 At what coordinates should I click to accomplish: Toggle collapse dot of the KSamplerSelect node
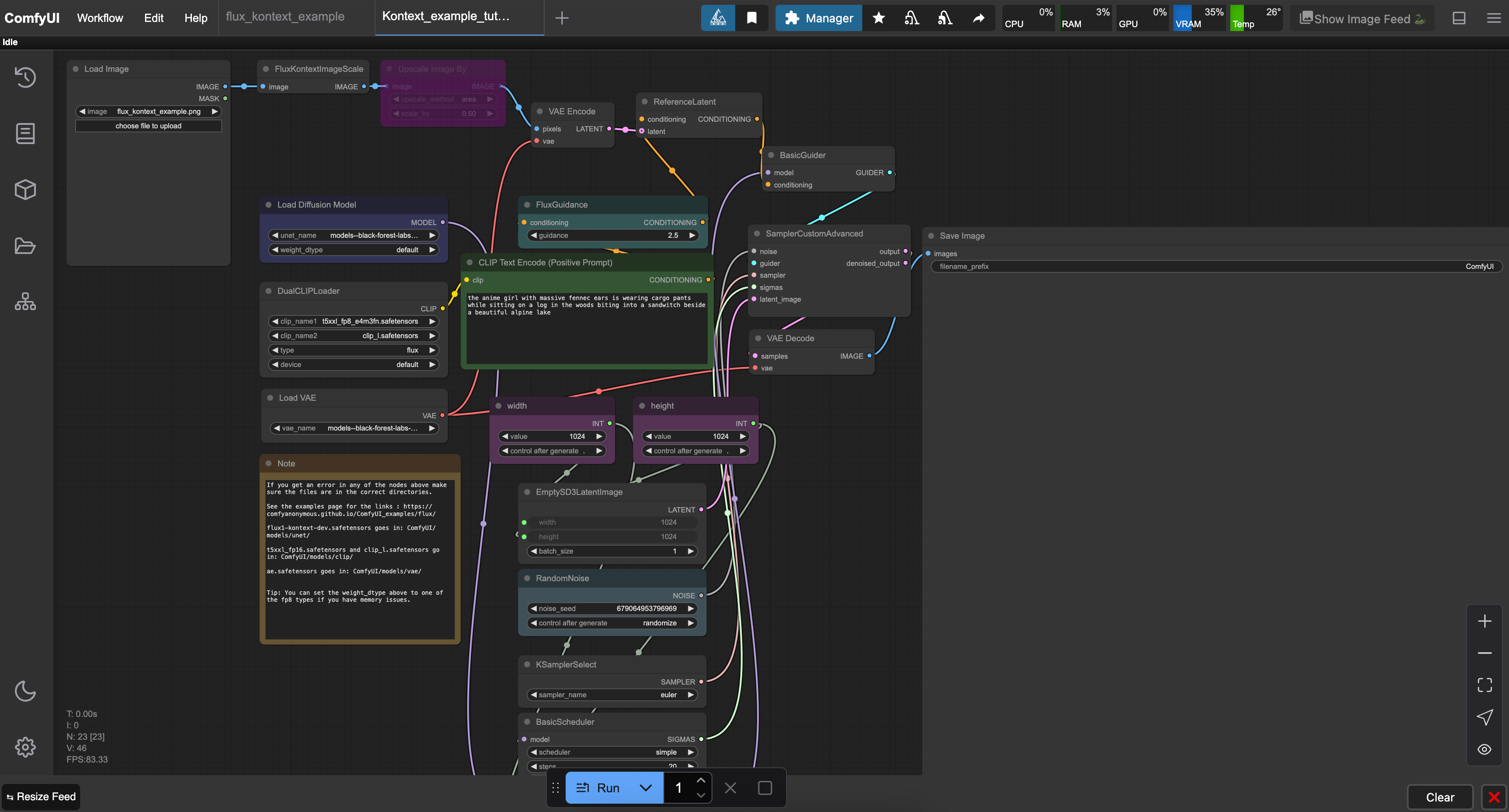click(x=527, y=664)
